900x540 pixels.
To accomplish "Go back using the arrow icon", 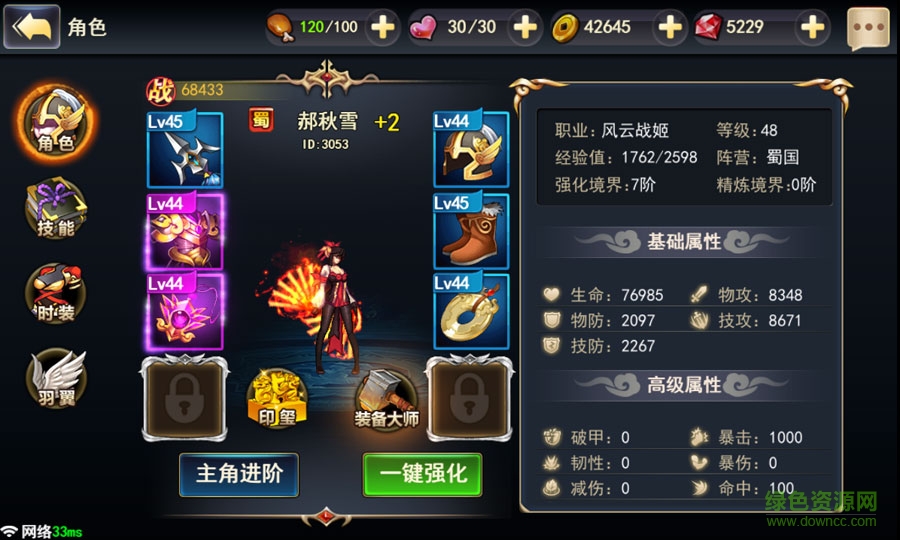I will pyautogui.click(x=32, y=26).
